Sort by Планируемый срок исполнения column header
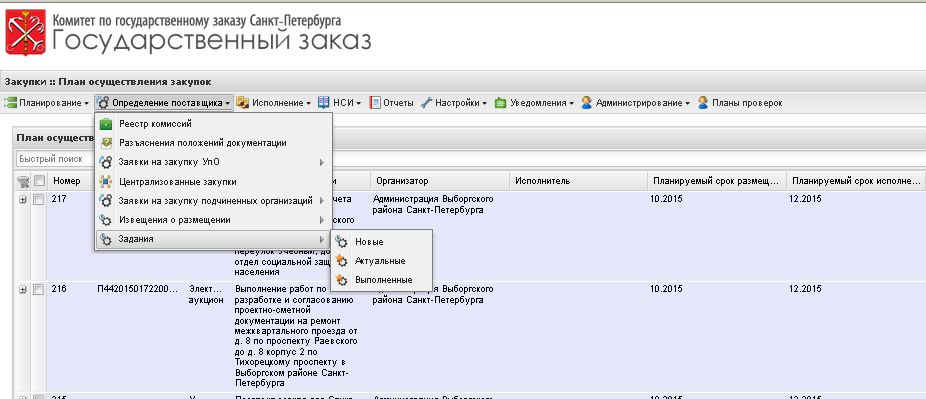 (x=856, y=181)
